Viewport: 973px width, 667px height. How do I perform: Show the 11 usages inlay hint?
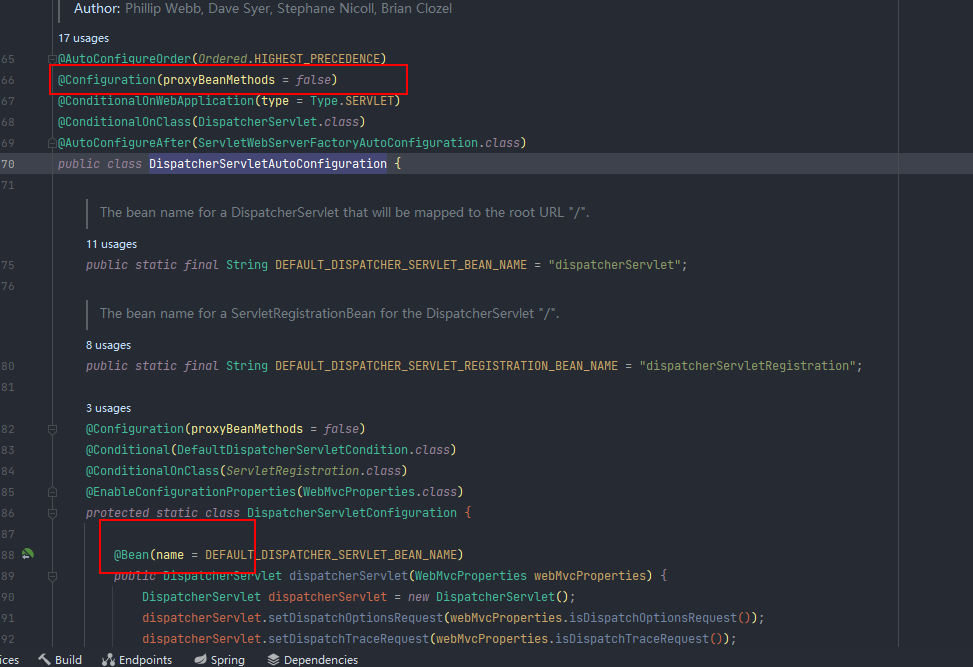[x=111, y=244]
